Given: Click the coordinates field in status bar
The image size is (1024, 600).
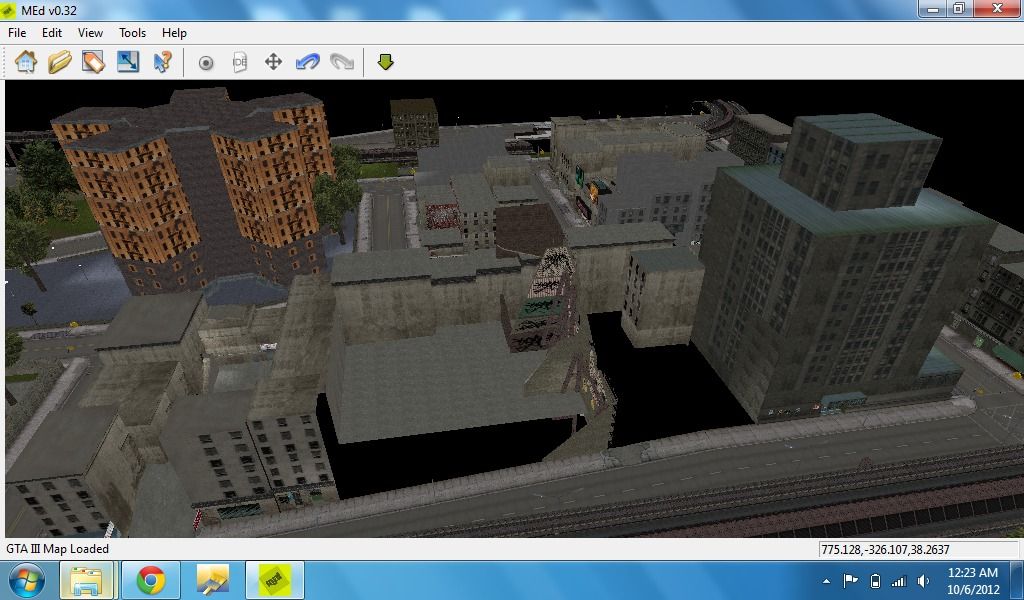Looking at the screenshot, I should click(x=917, y=549).
